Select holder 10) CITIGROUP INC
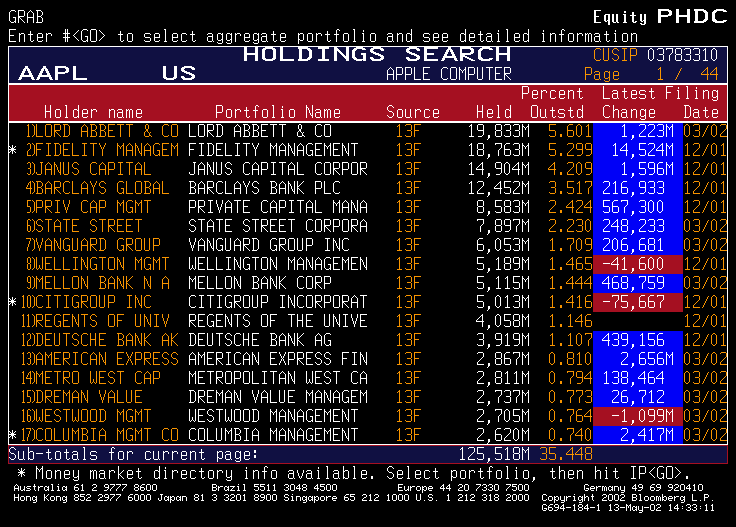The width and height of the screenshot is (736, 527). click(86, 302)
